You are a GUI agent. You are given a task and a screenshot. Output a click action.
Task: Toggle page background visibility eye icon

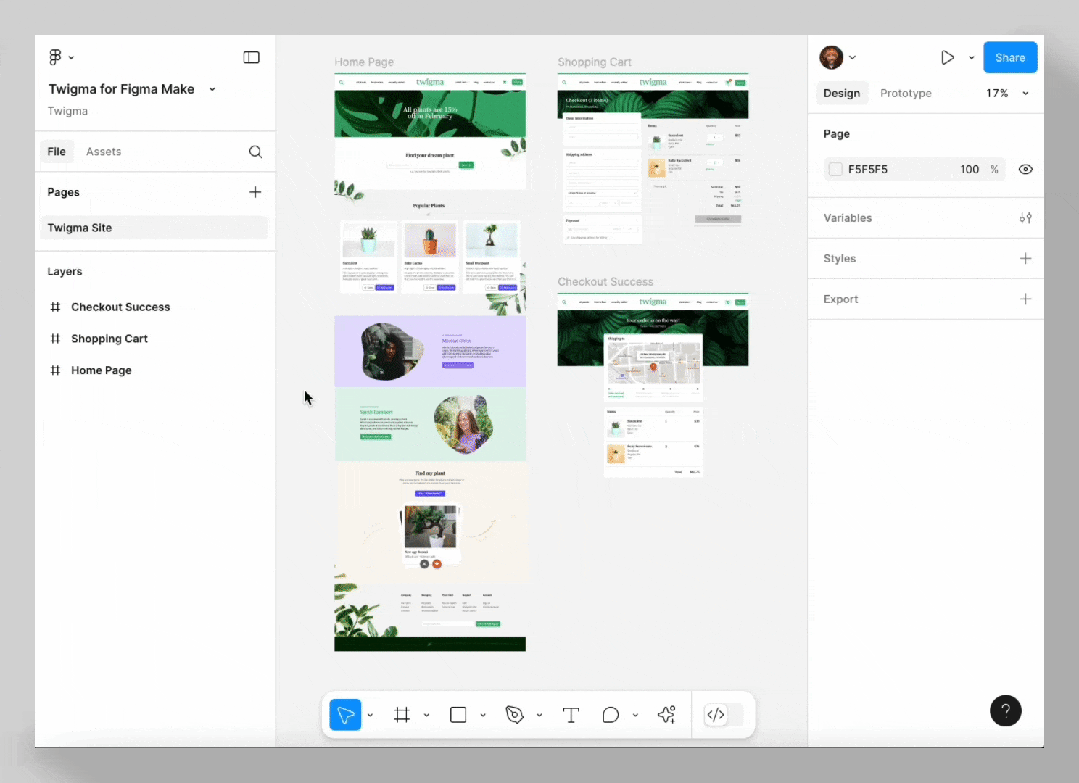[x=1025, y=169]
